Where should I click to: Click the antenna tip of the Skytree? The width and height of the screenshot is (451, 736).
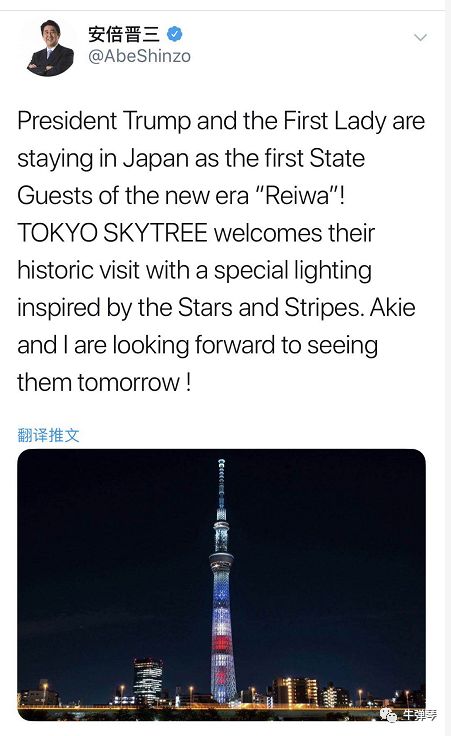coord(221,464)
